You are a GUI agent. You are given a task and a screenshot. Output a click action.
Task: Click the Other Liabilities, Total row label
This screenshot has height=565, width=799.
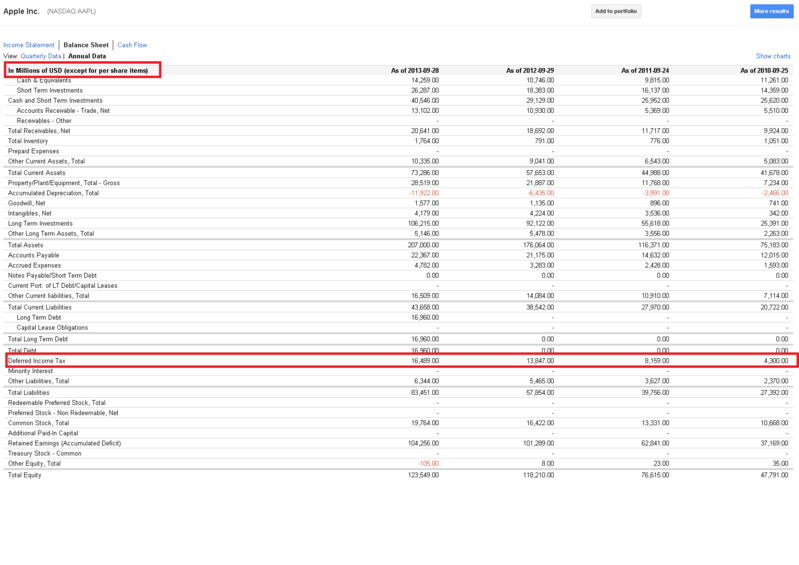pyautogui.click(x=38, y=381)
